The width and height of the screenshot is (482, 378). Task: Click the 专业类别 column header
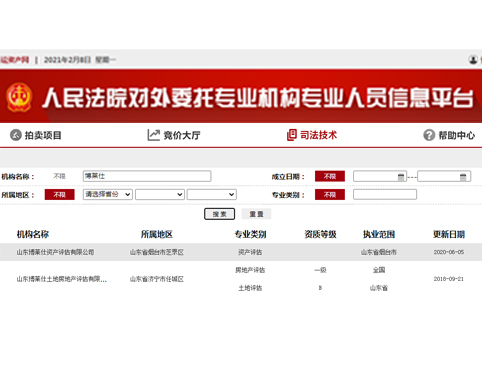click(250, 234)
